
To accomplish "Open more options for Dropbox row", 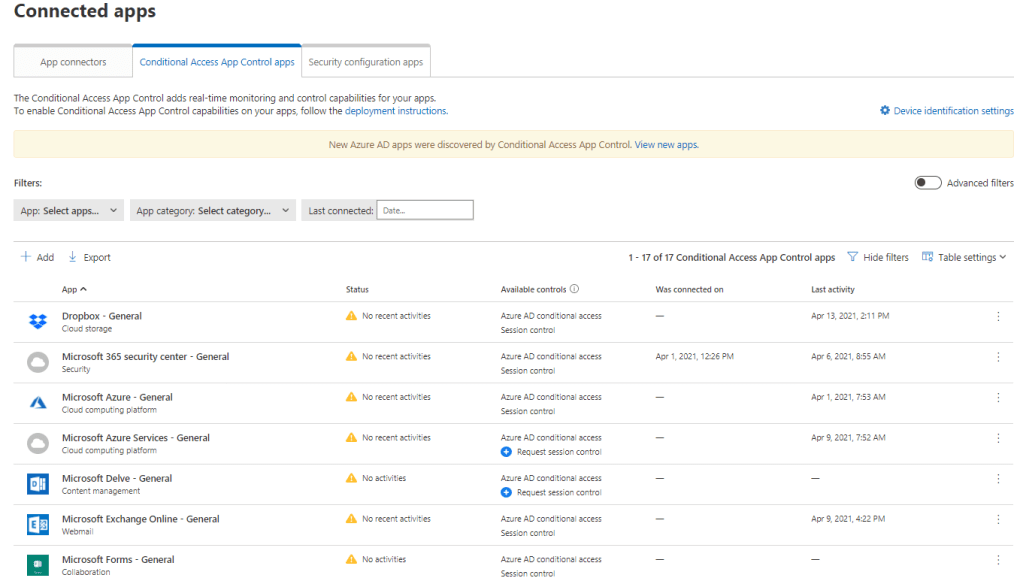I will (x=997, y=316).
